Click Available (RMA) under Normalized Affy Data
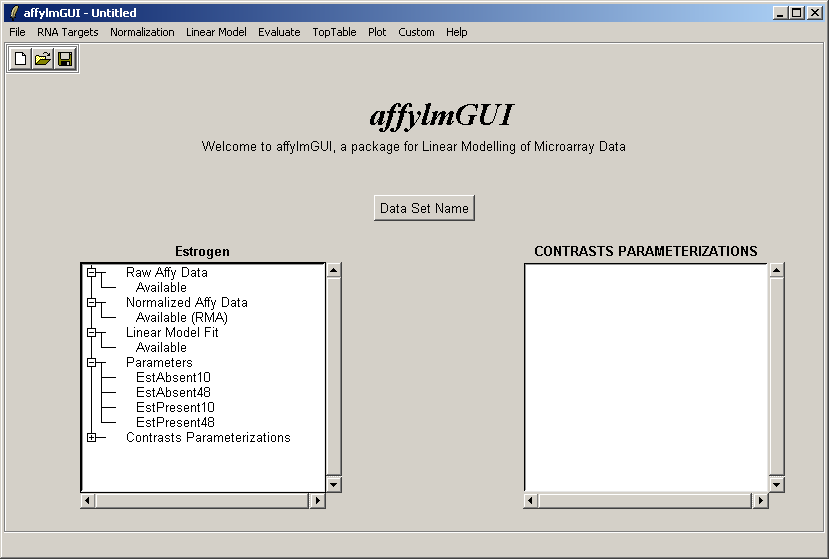Viewport: 829px width, 559px height. tap(178, 318)
